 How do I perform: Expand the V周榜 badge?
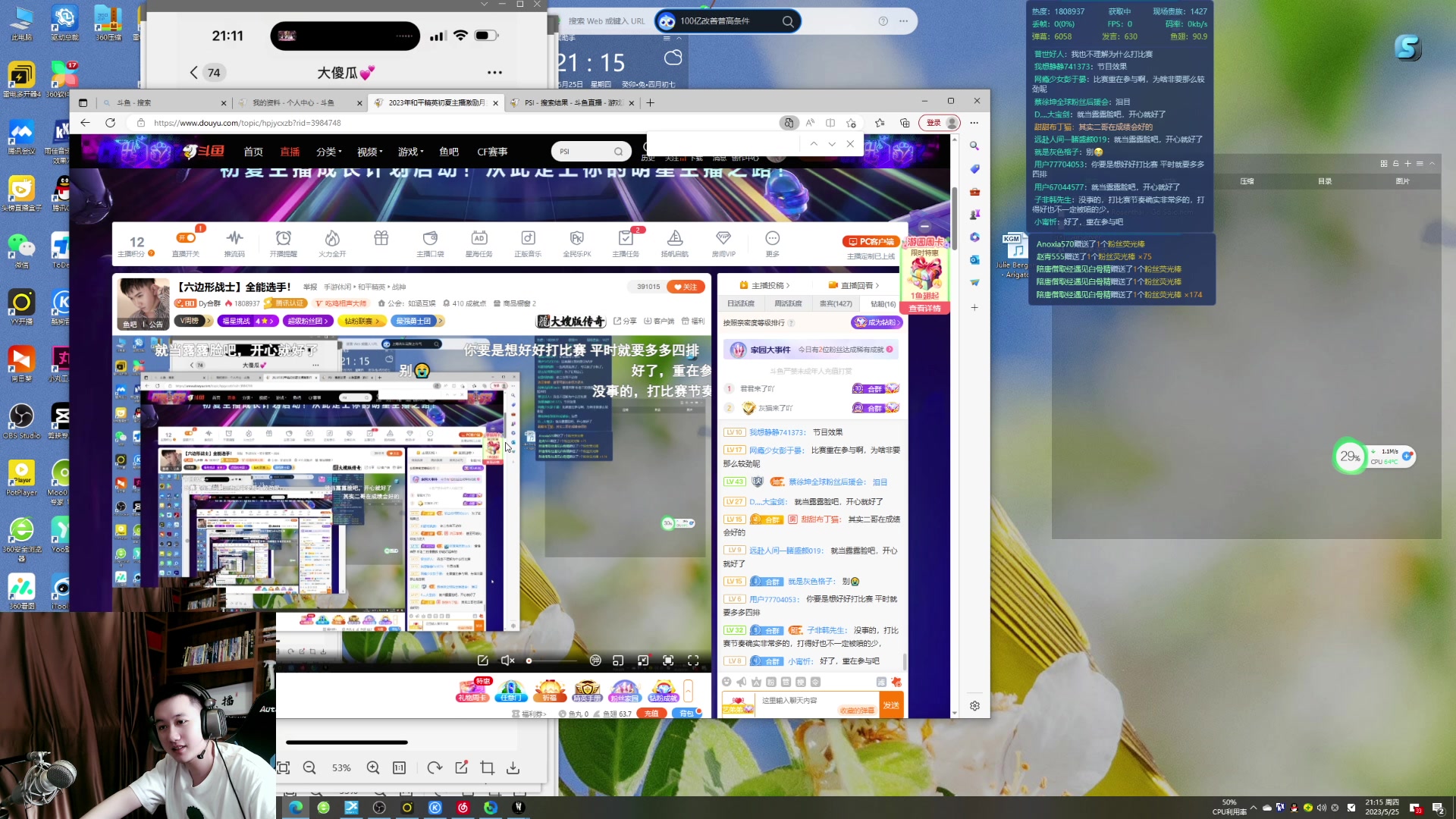pyautogui.click(x=193, y=321)
